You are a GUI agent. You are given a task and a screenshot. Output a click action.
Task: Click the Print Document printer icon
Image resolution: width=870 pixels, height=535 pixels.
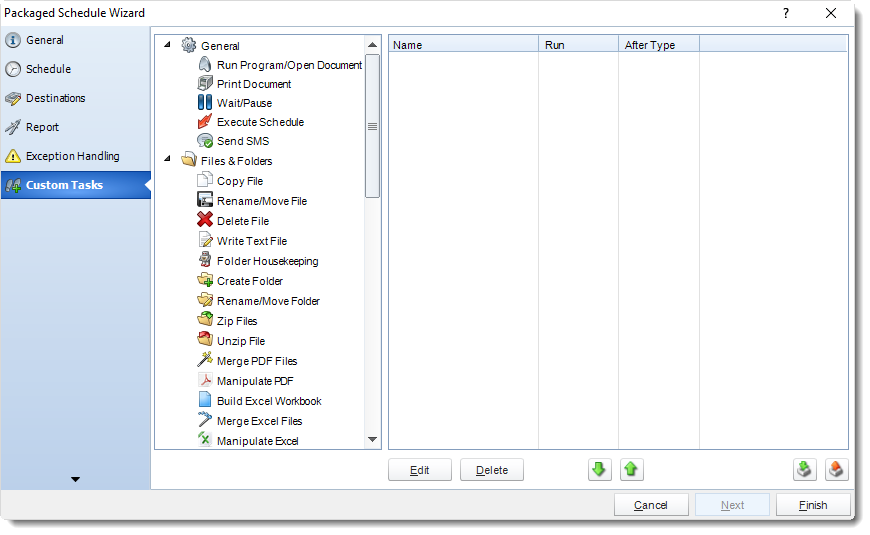[205, 83]
